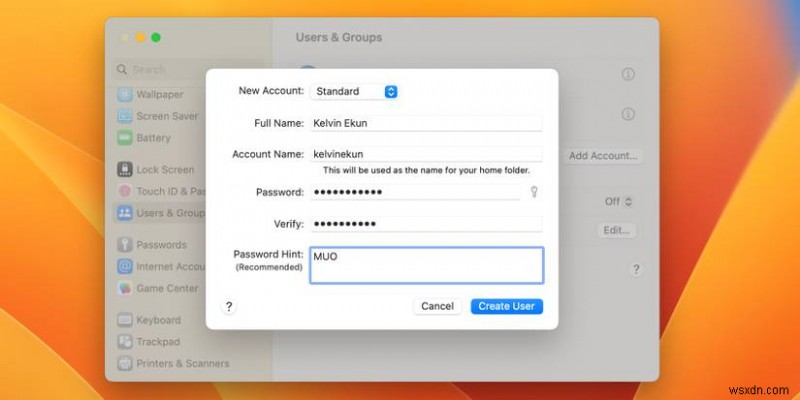Click the Create User button
The width and height of the screenshot is (800, 400).
tap(507, 306)
